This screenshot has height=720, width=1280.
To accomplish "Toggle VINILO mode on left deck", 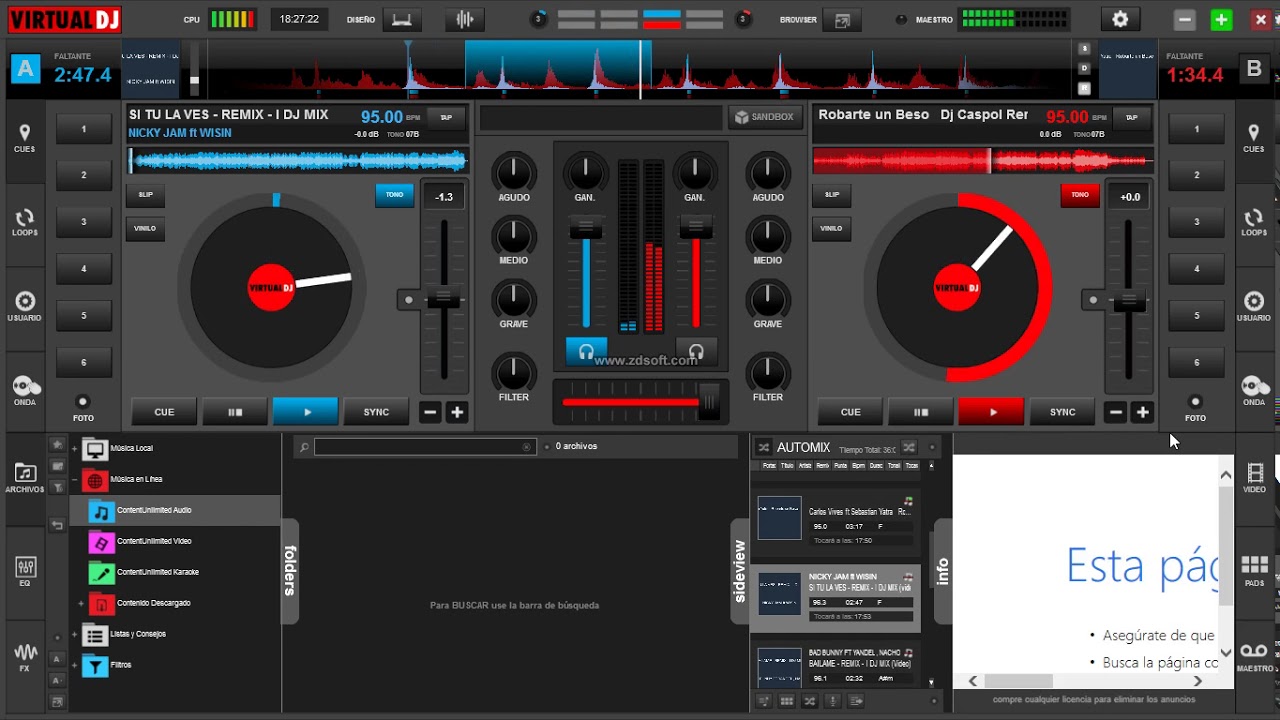I will 145,229.
